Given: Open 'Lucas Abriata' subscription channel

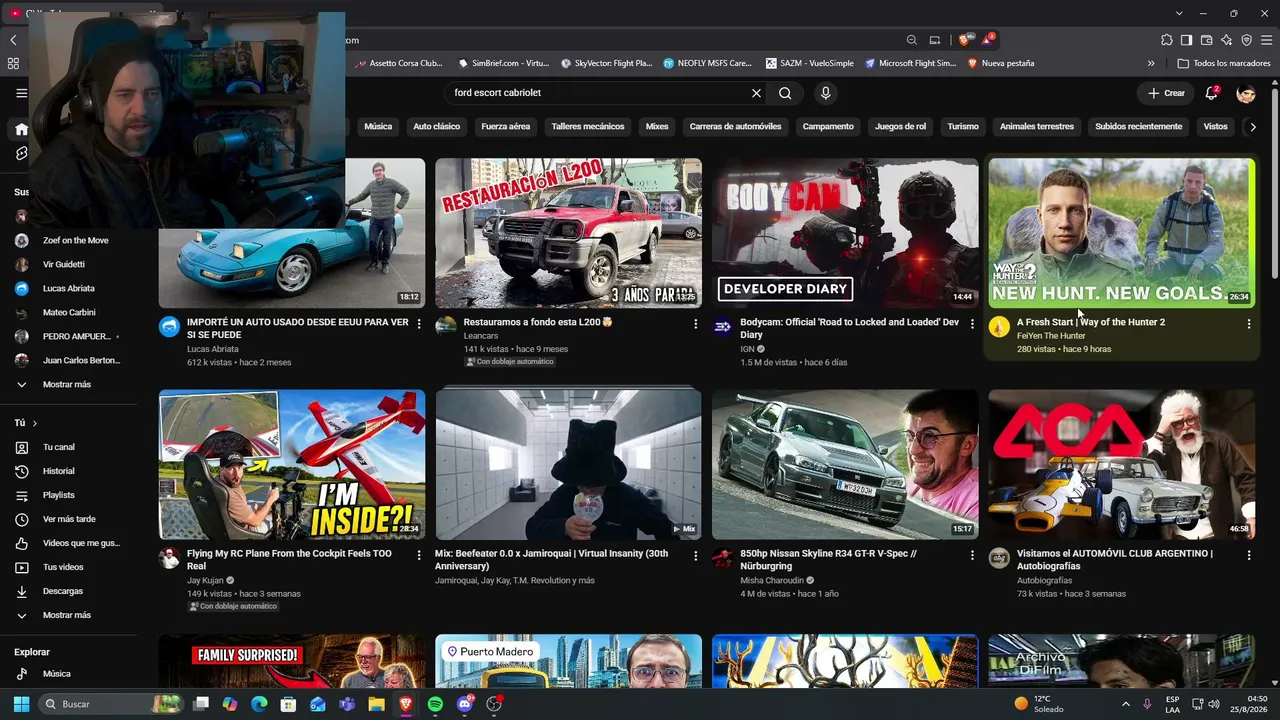Looking at the screenshot, I should 68,288.
